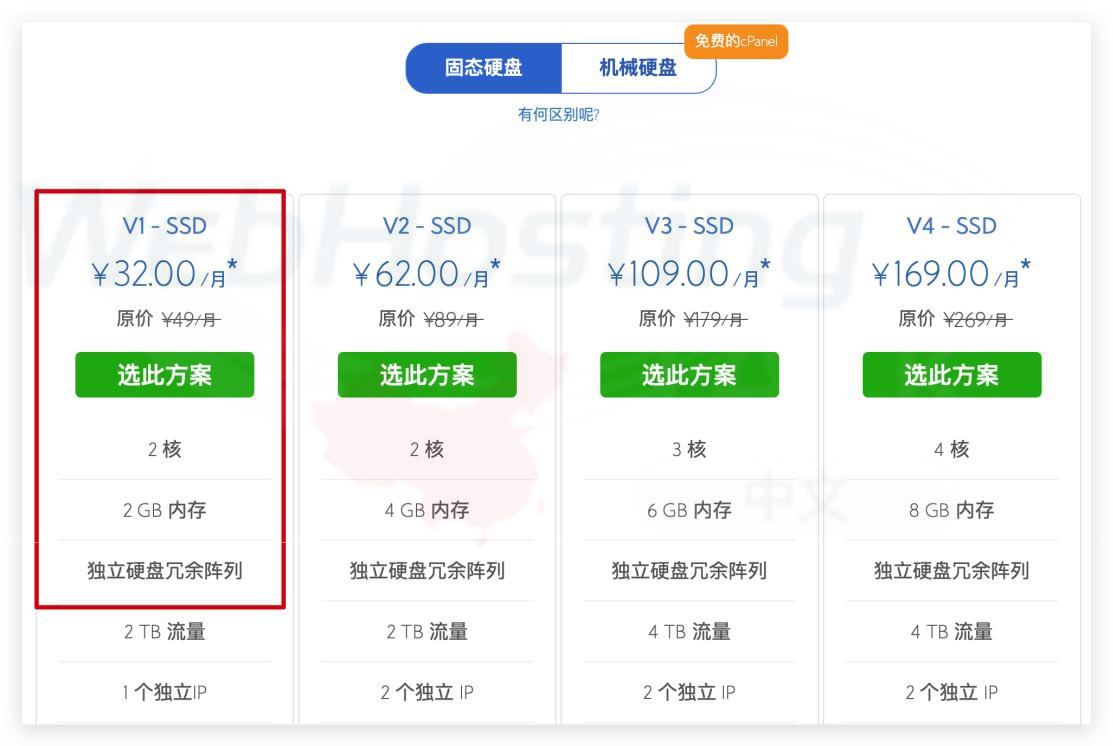Click the V4 - SSD plan heading

(x=951, y=227)
